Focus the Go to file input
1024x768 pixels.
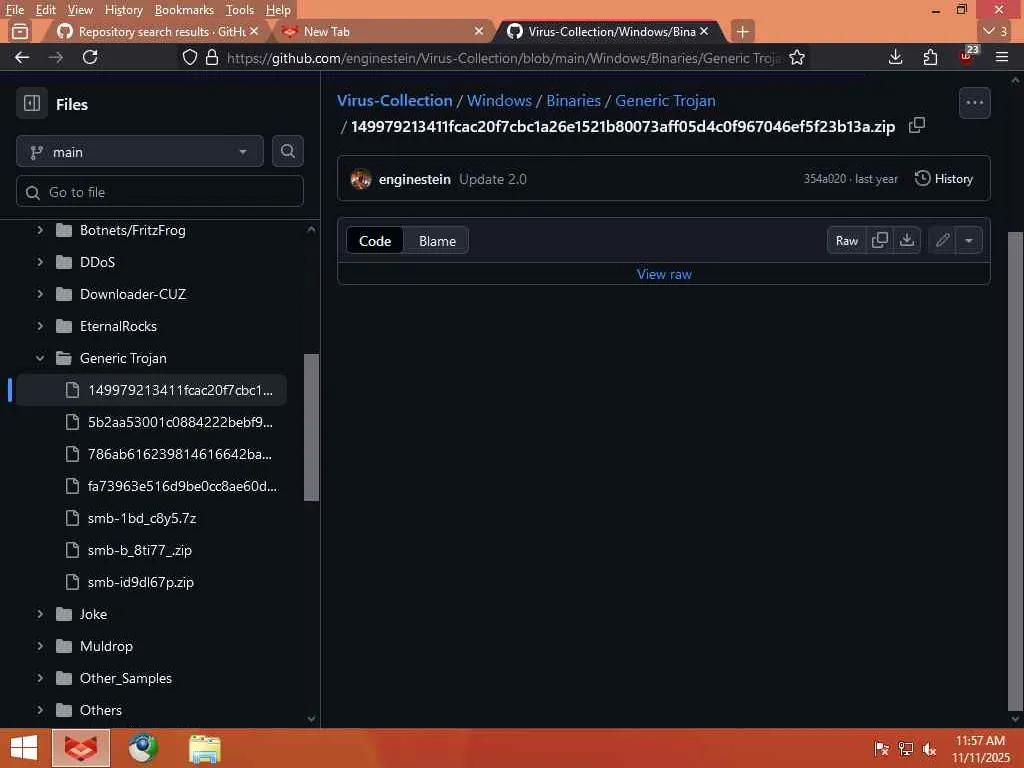pos(159,192)
